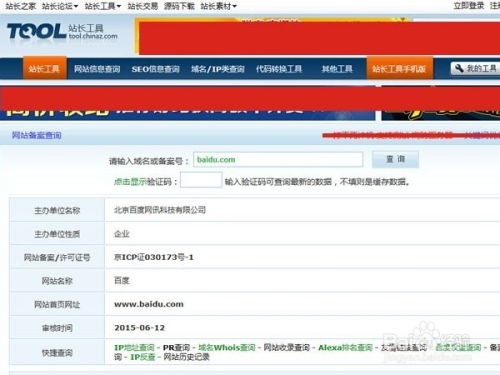The image size is (500, 375).
Task: Click the domain input containing baidu.com
Action: [278, 160]
